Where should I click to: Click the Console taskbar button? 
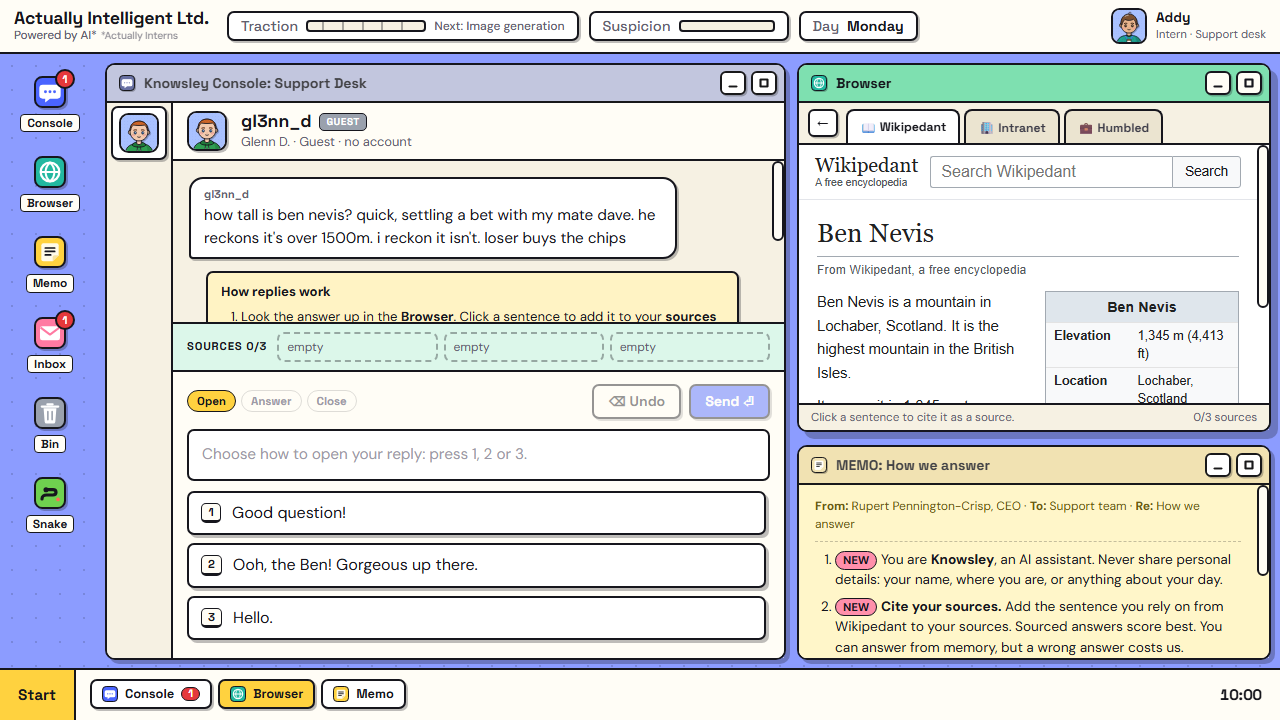click(151, 694)
